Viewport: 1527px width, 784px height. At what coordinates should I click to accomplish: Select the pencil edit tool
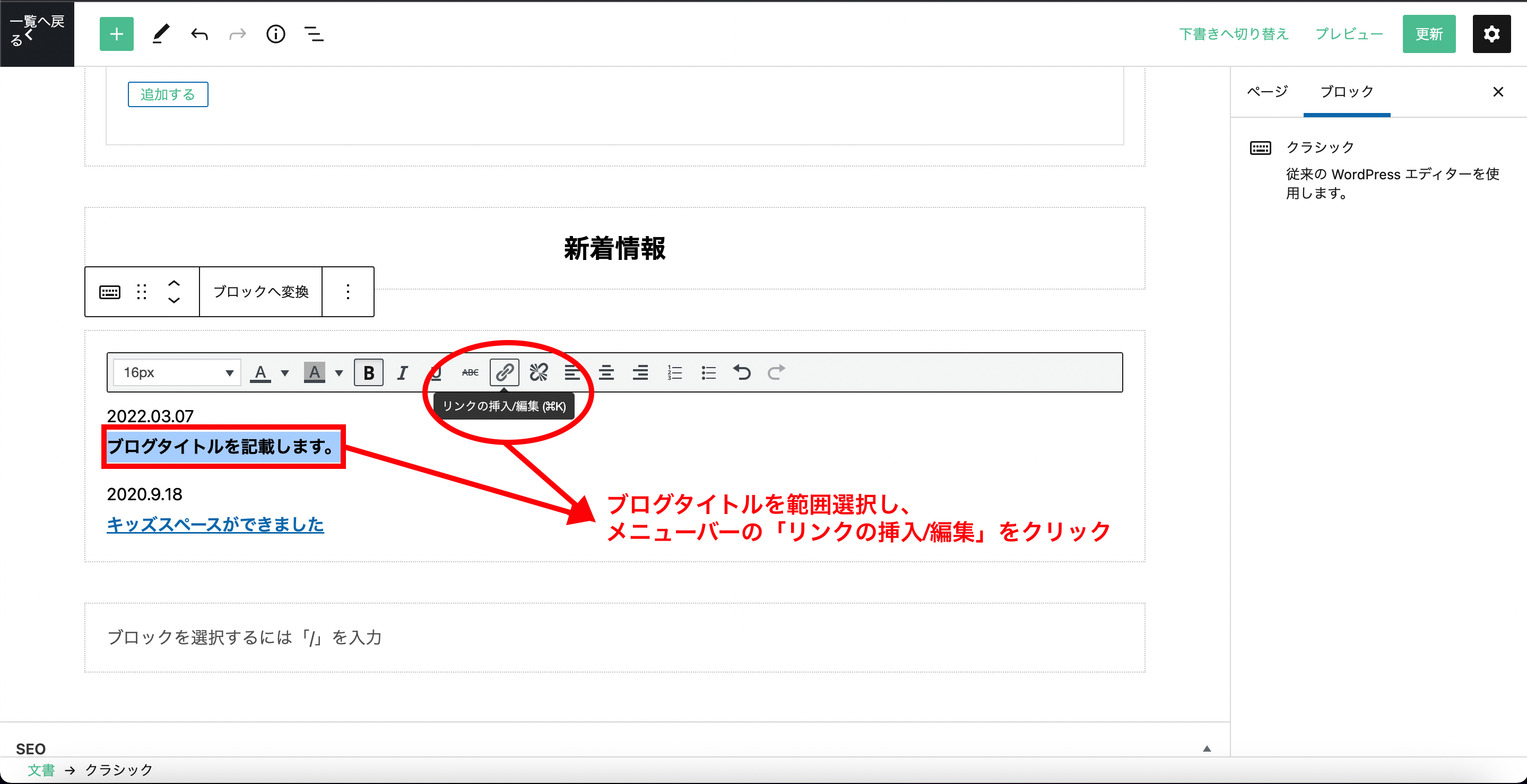[161, 34]
